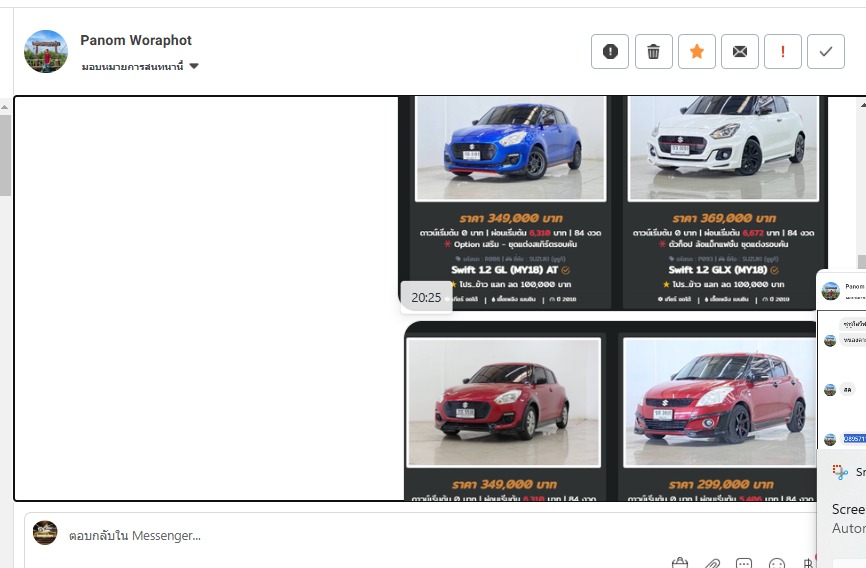Image resolution: width=866 pixels, height=568 pixels.
Task: Click the shopping bag icon in reply bar
Action: [x=680, y=563]
